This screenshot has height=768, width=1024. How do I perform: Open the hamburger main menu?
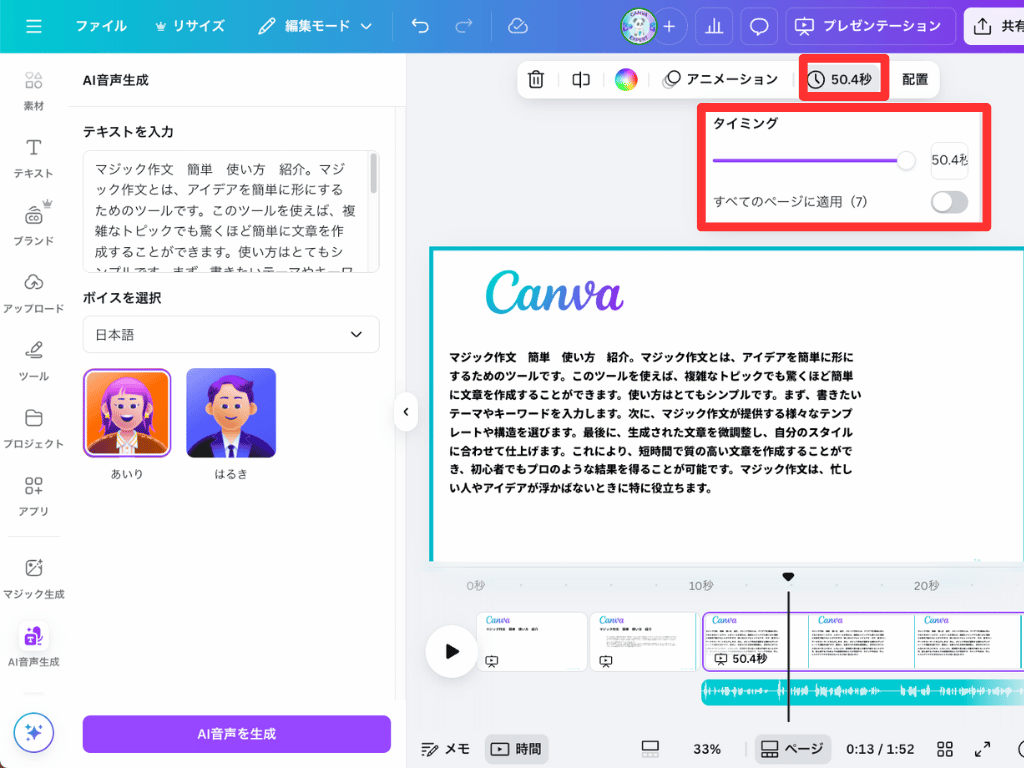34,26
